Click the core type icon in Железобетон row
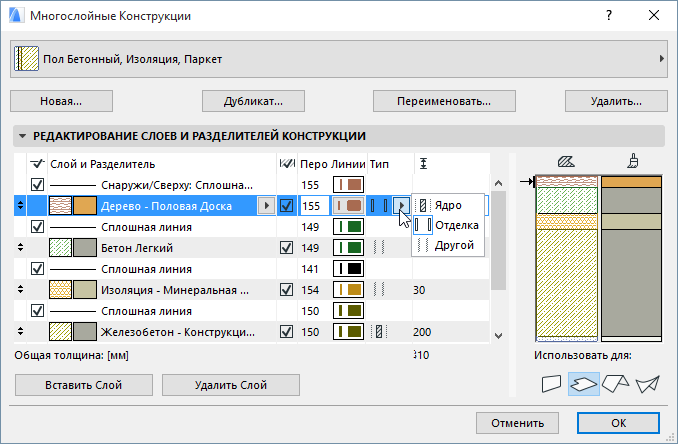The image size is (678, 444). coord(379,332)
